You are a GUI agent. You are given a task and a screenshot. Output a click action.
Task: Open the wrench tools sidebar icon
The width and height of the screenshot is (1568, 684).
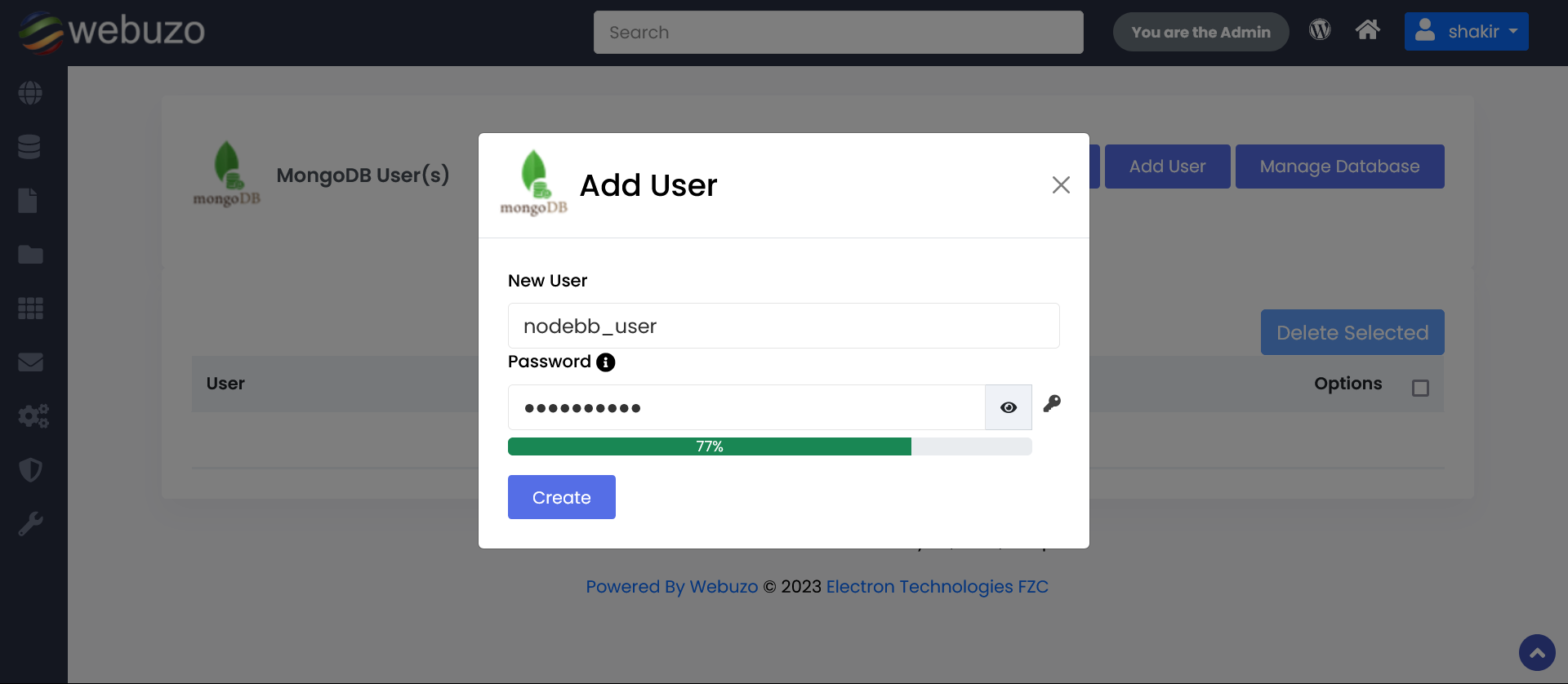[30, 524]
